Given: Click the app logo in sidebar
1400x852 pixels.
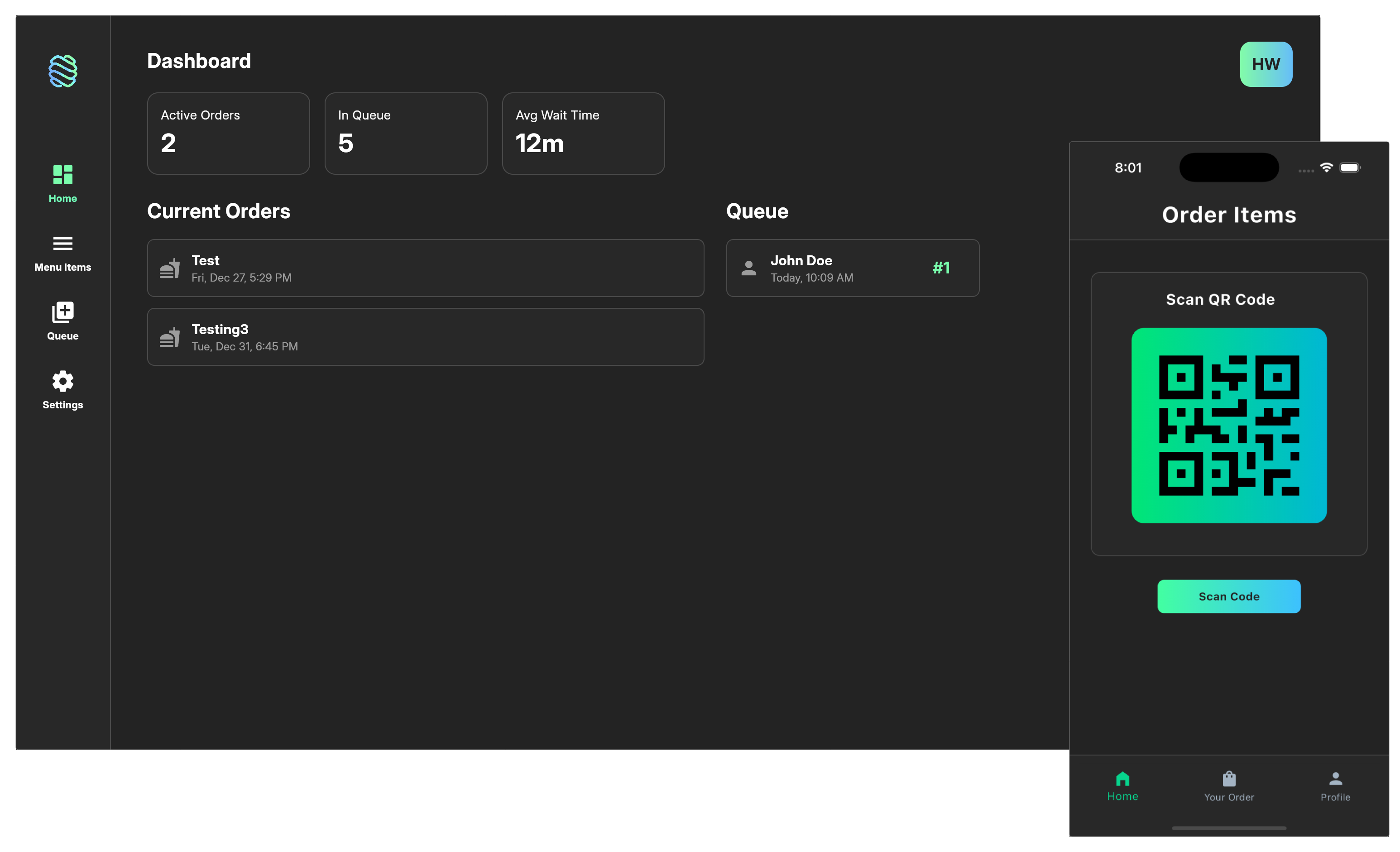Looking at the screenshot, I should pyautogui.click(x=62, y=71).
